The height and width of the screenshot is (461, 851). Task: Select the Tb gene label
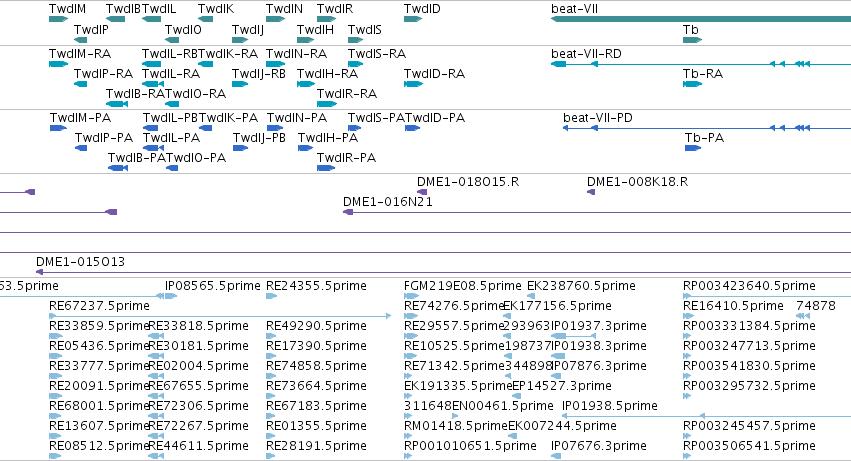click(690, 30)
